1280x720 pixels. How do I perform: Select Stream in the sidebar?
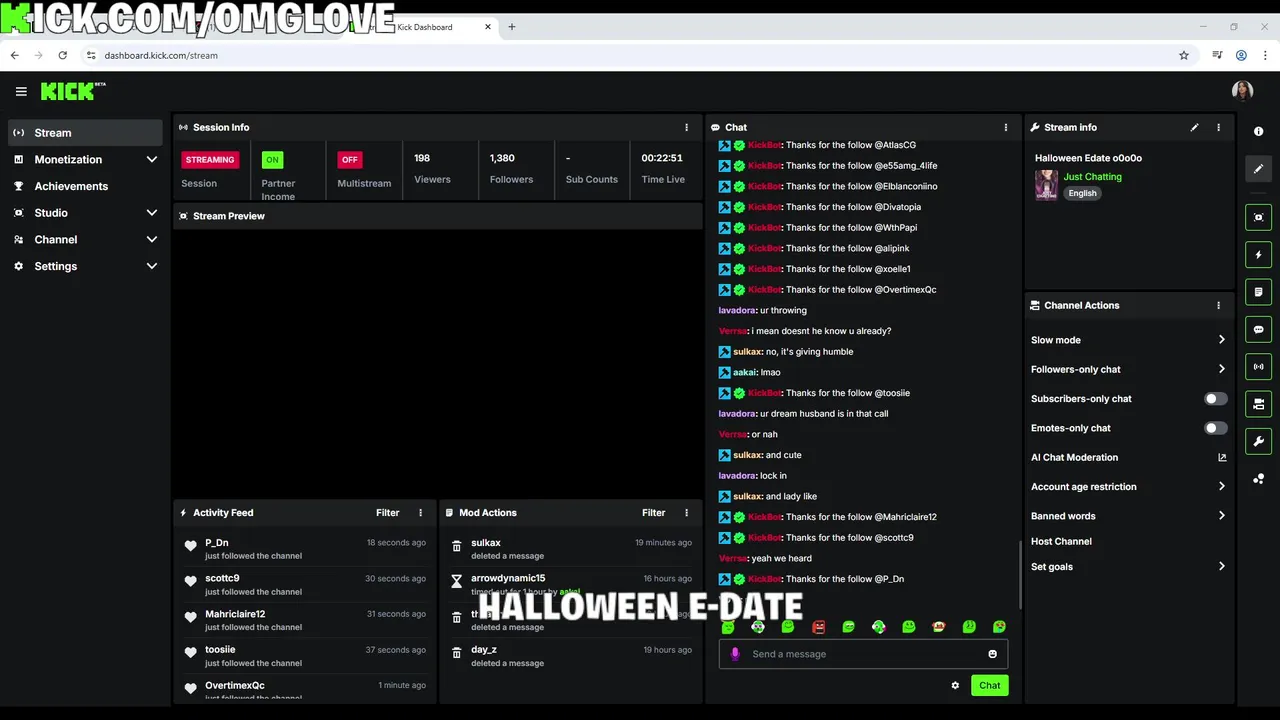(x=85, y=132)
